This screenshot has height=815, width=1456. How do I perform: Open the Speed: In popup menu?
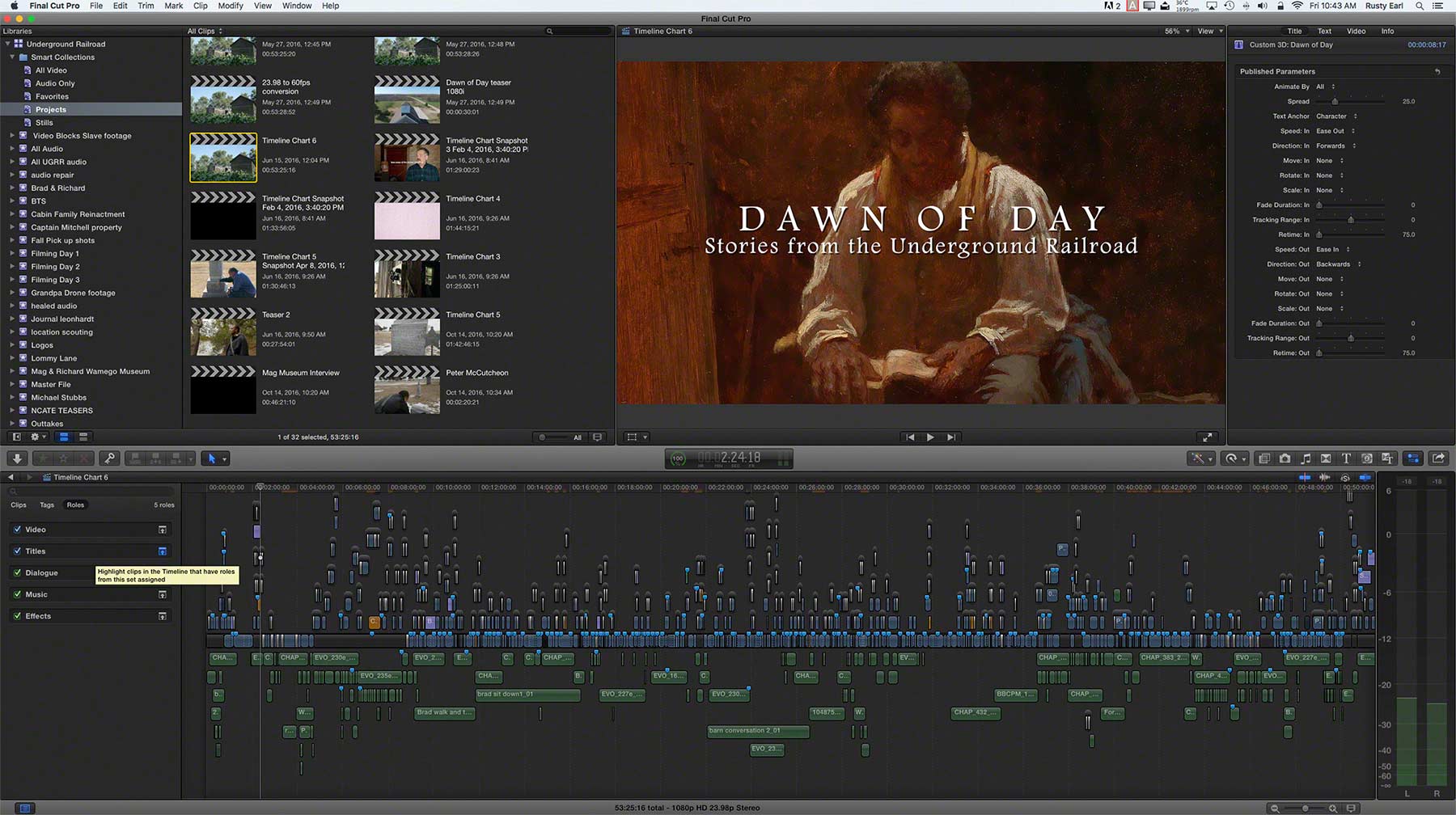[1335, 131]
